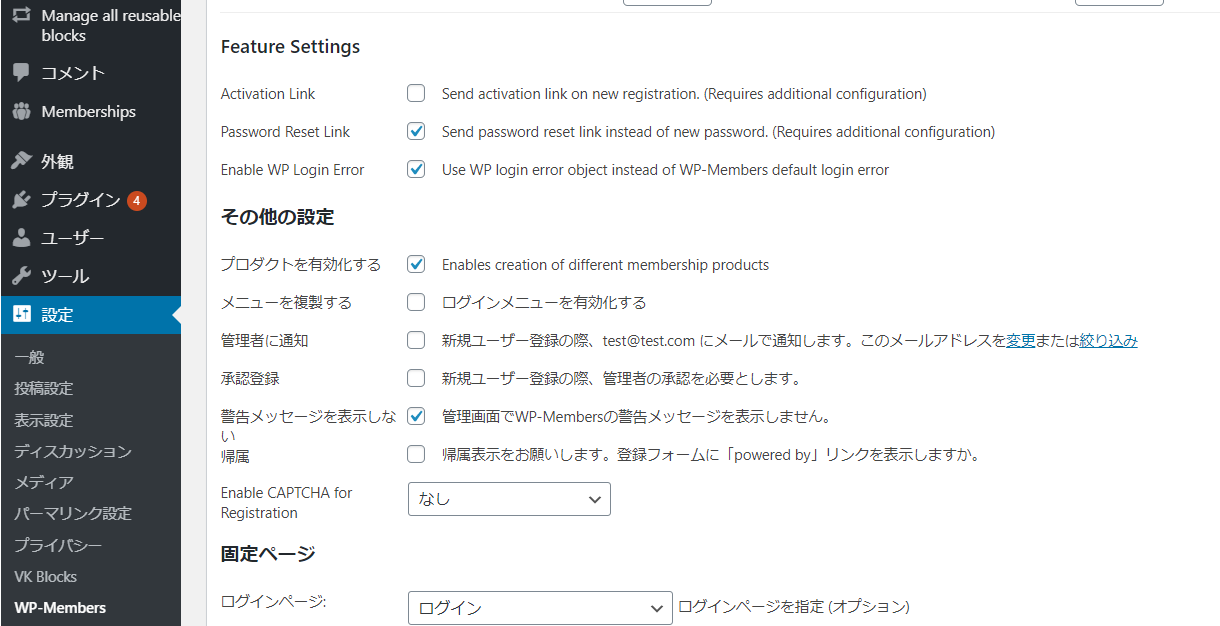This screenshot has width=1220, height=626.
Task: Open the ログインページ selection dropdown
Action: coord(540,608)
